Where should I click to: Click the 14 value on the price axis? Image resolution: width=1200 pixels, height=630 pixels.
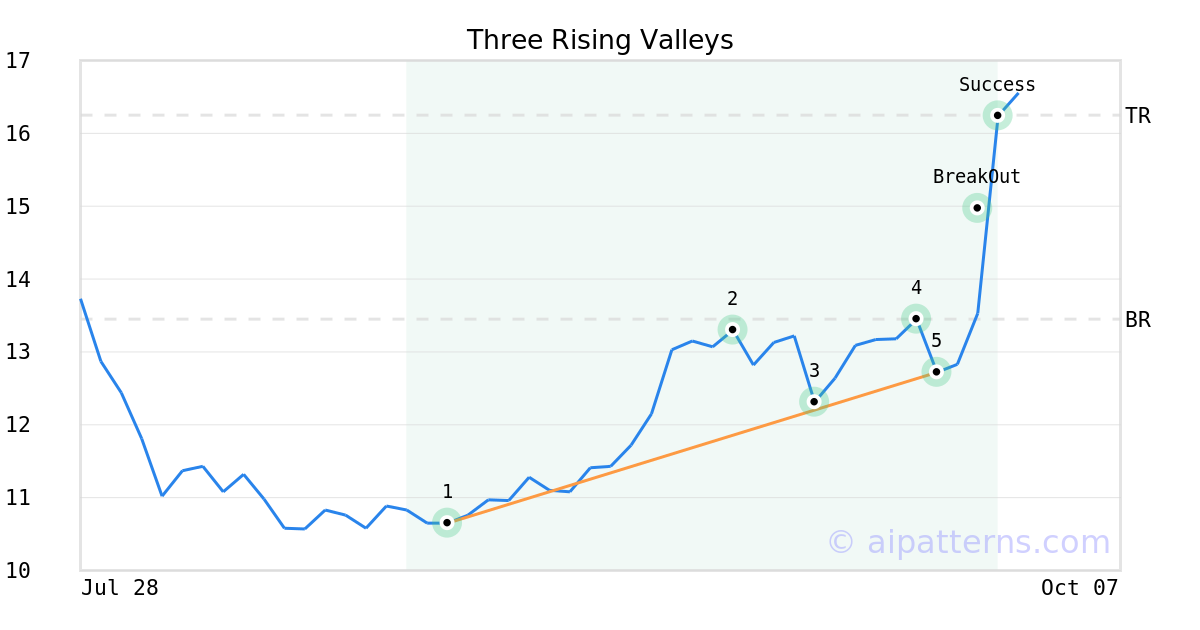click(18, 279)
